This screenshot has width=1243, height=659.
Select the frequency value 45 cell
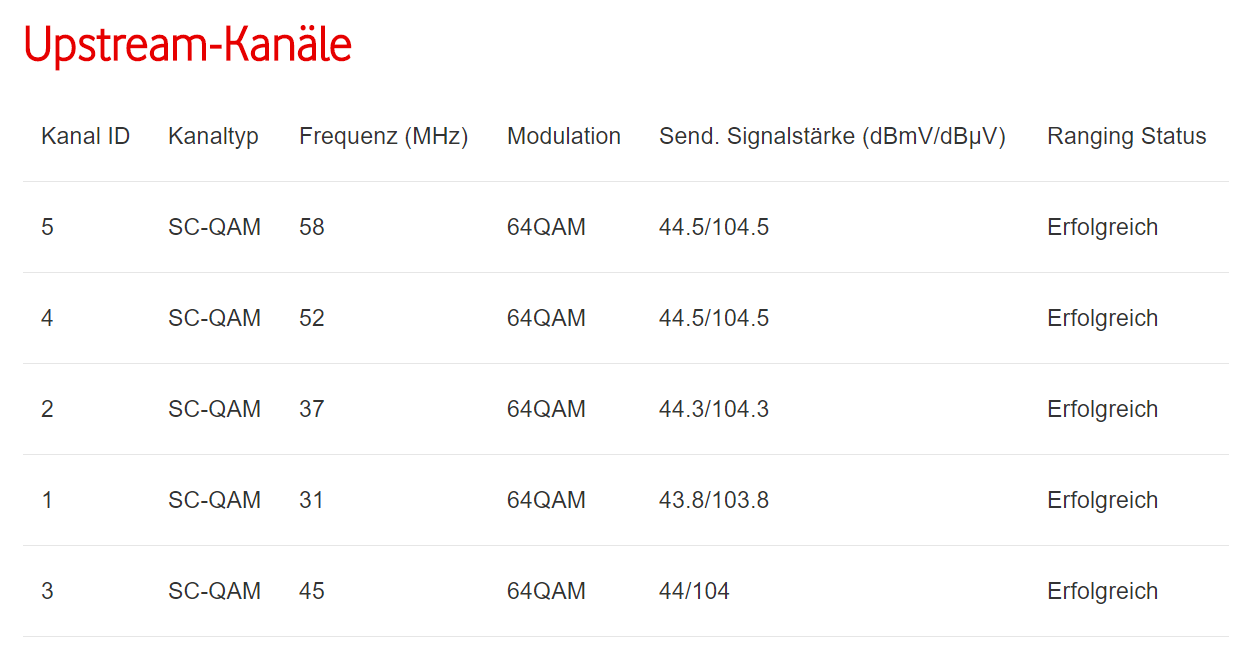[x=311, y=591]
